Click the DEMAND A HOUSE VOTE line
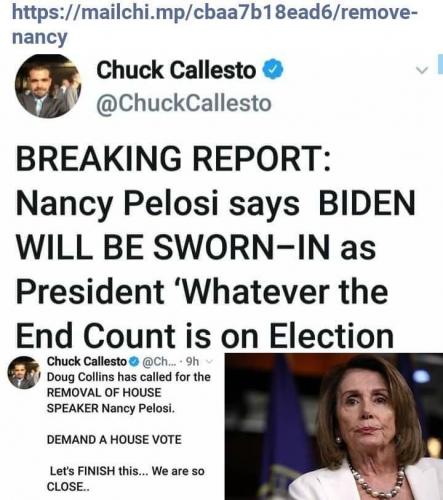 tap(114, 440)
